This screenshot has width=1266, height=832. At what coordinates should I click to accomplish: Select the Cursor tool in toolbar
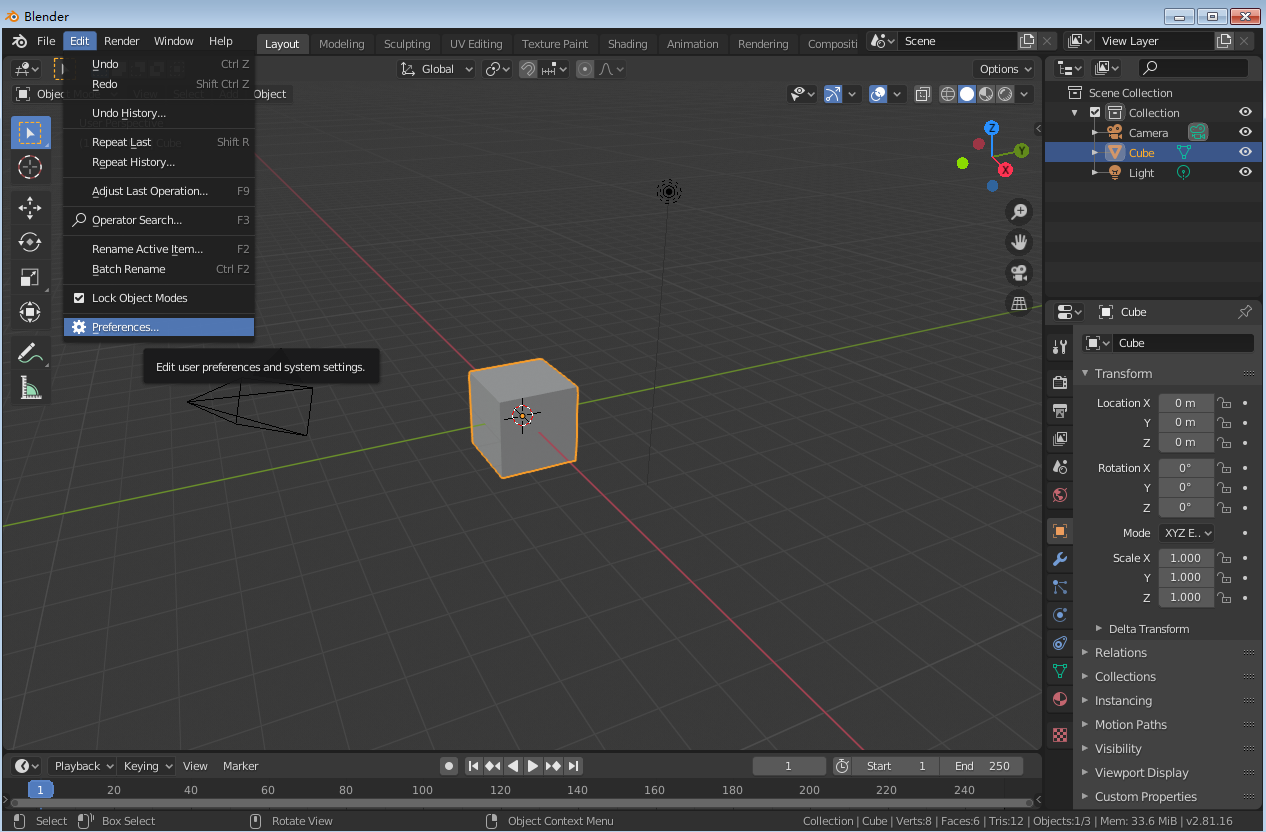click(30, 167)
